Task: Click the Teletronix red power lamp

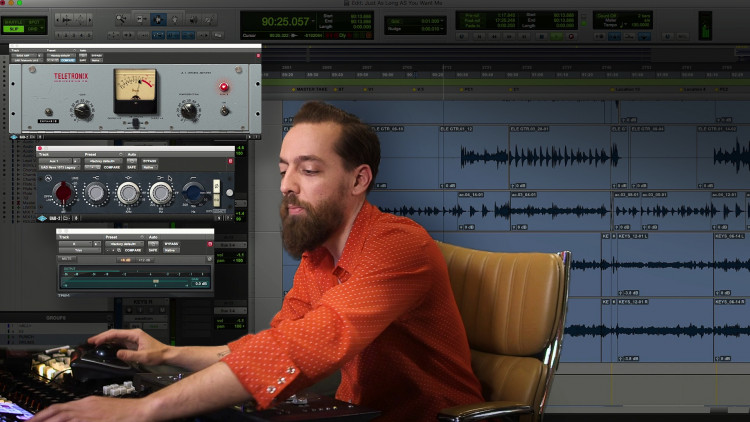Action: (x=224, y=87)
